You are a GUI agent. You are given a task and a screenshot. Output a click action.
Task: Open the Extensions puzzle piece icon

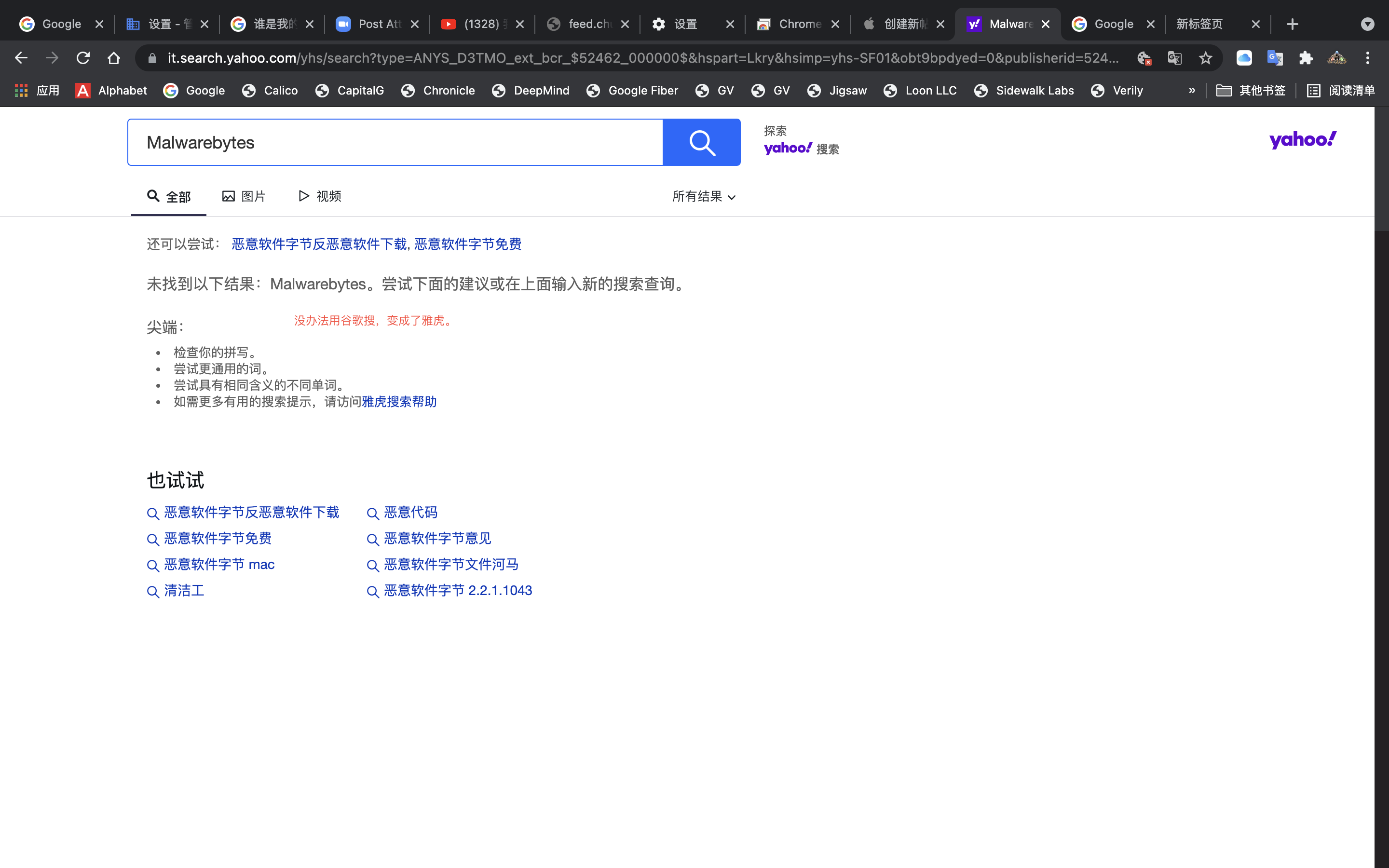[1306, 58]
